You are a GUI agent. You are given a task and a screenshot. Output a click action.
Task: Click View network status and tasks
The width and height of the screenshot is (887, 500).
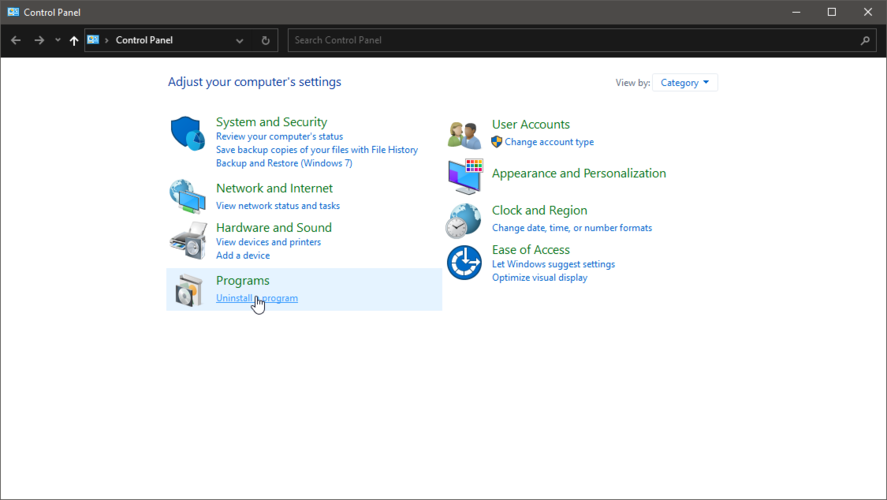click(277, 206)
